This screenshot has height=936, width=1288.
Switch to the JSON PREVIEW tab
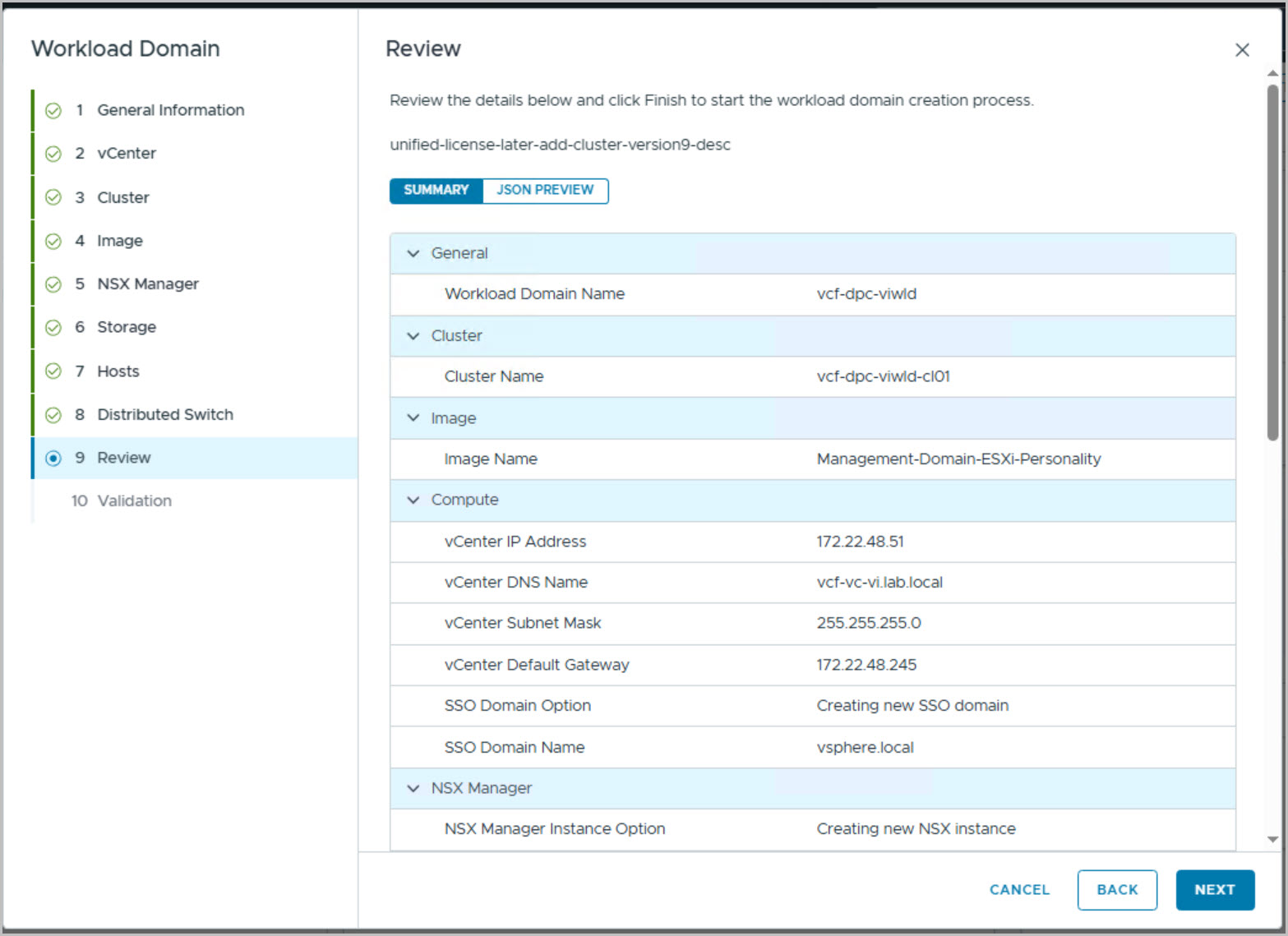545,190
